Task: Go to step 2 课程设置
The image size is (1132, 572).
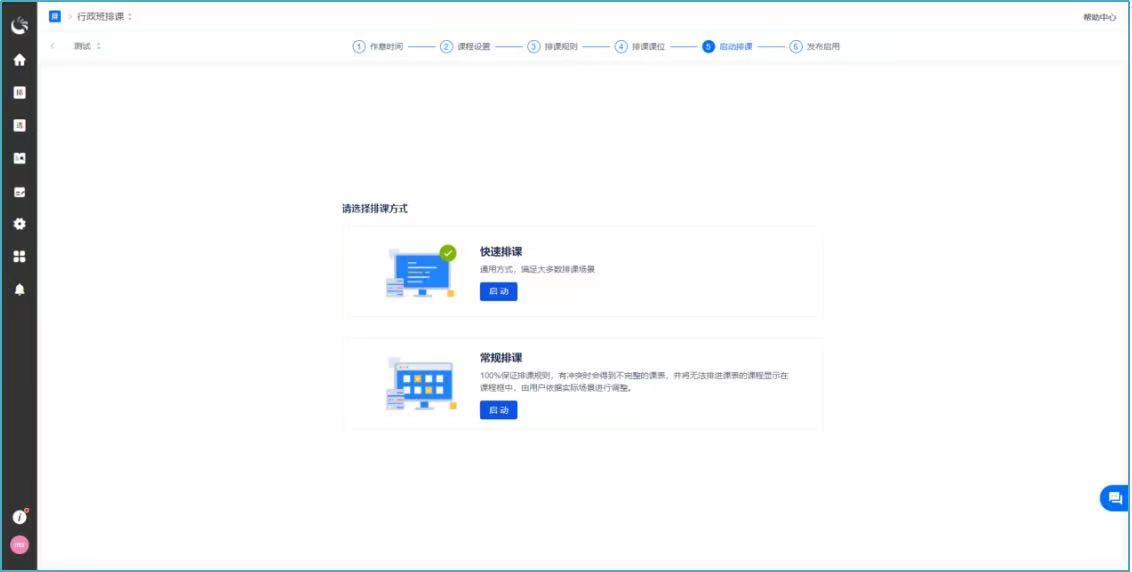Action: 466,47
